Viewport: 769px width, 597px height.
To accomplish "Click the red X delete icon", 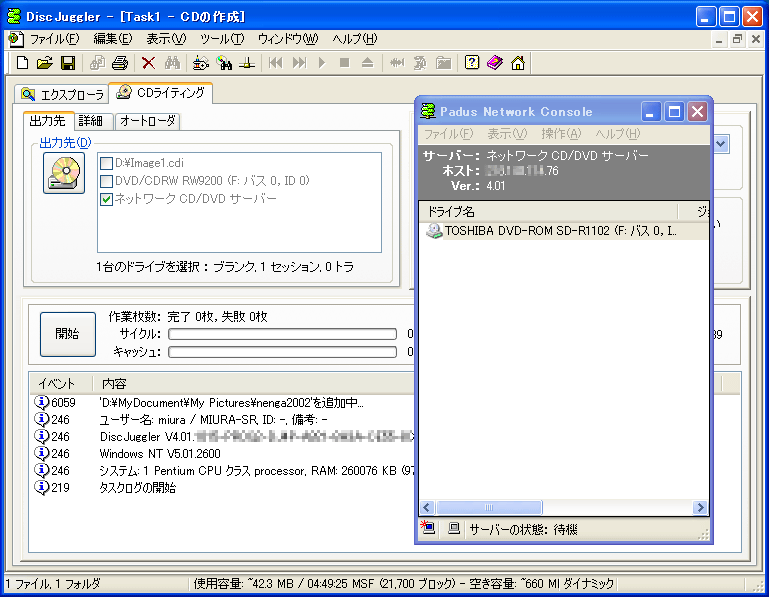I will [x=148, y=63].
